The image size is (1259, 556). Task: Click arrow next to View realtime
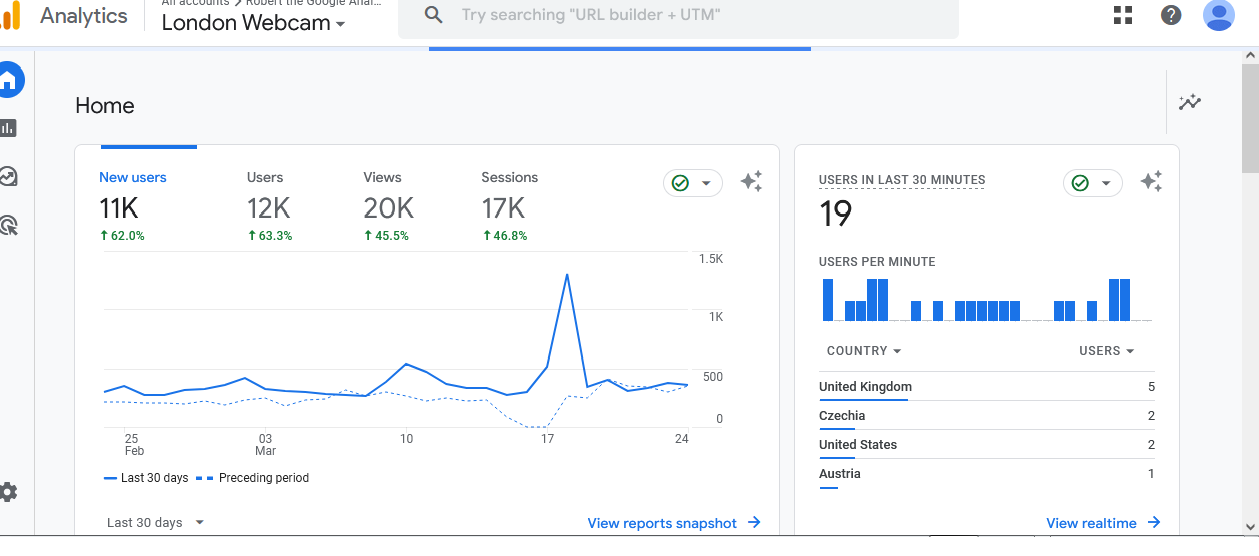tap(1154, 522)
